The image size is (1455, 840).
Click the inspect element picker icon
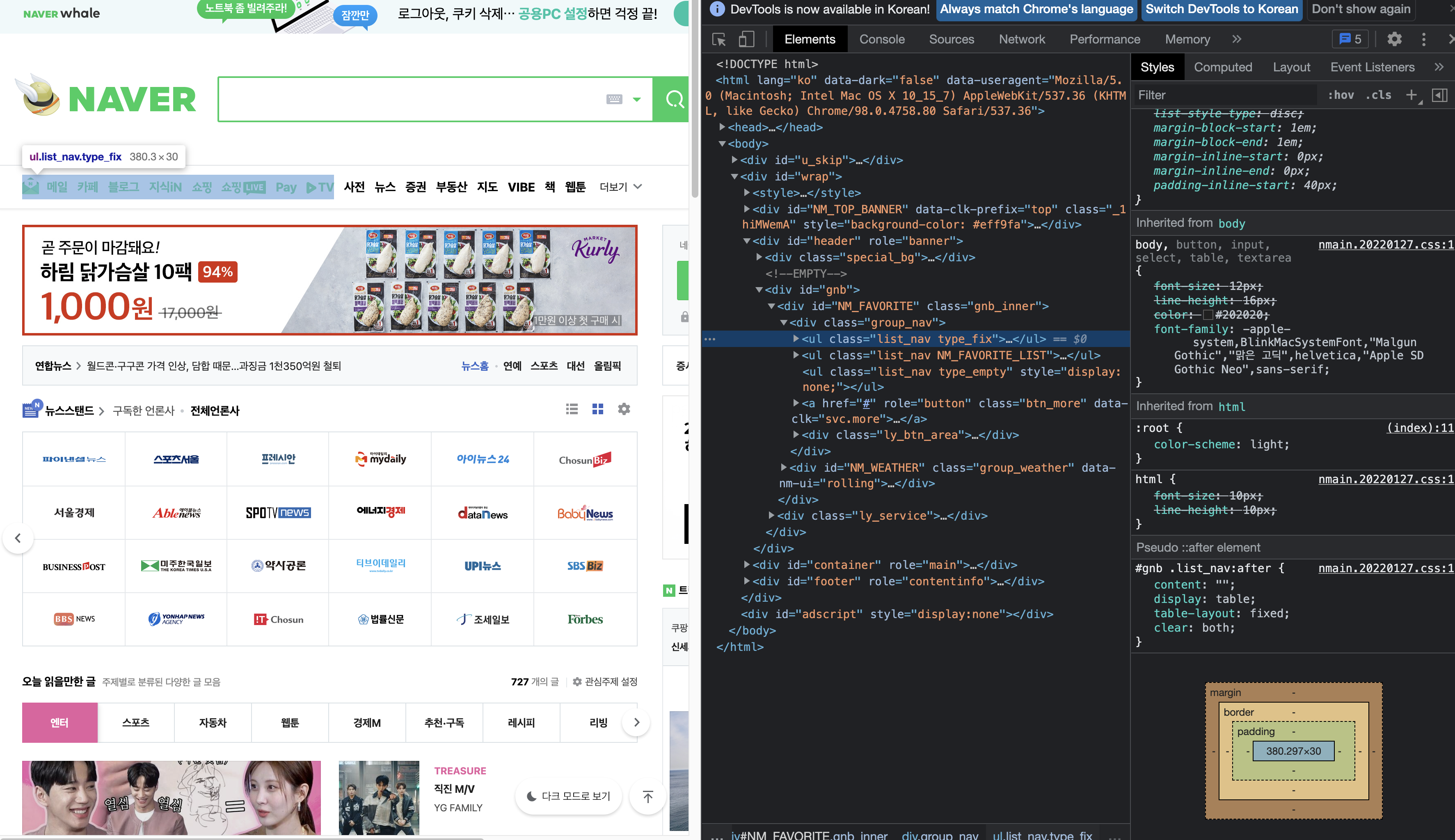(x=718, y=39)
